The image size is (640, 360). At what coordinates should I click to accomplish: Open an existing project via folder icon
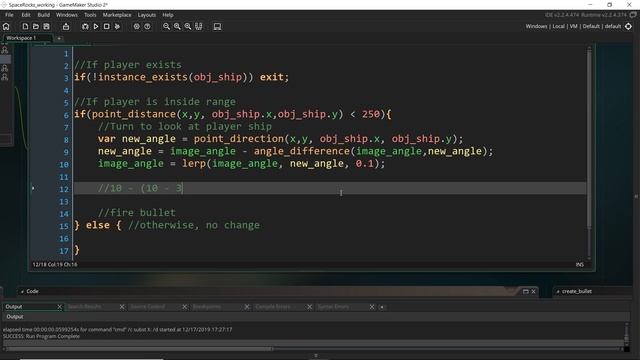36,27
